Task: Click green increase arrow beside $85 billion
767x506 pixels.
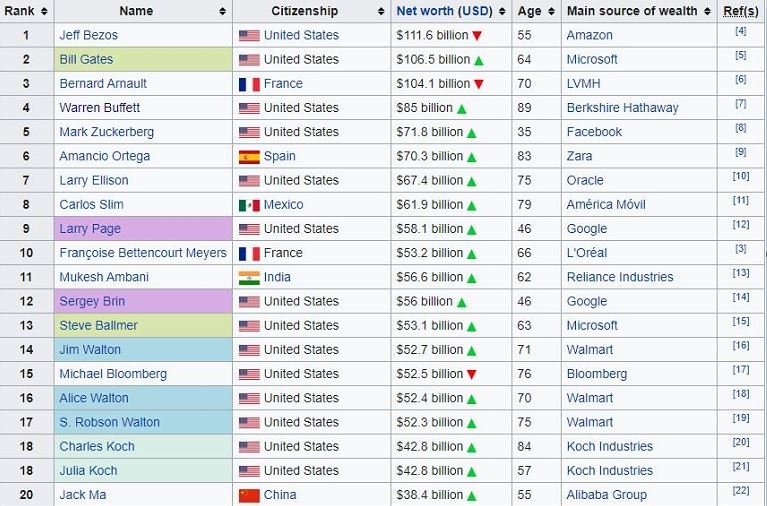Action: [462, 109]
